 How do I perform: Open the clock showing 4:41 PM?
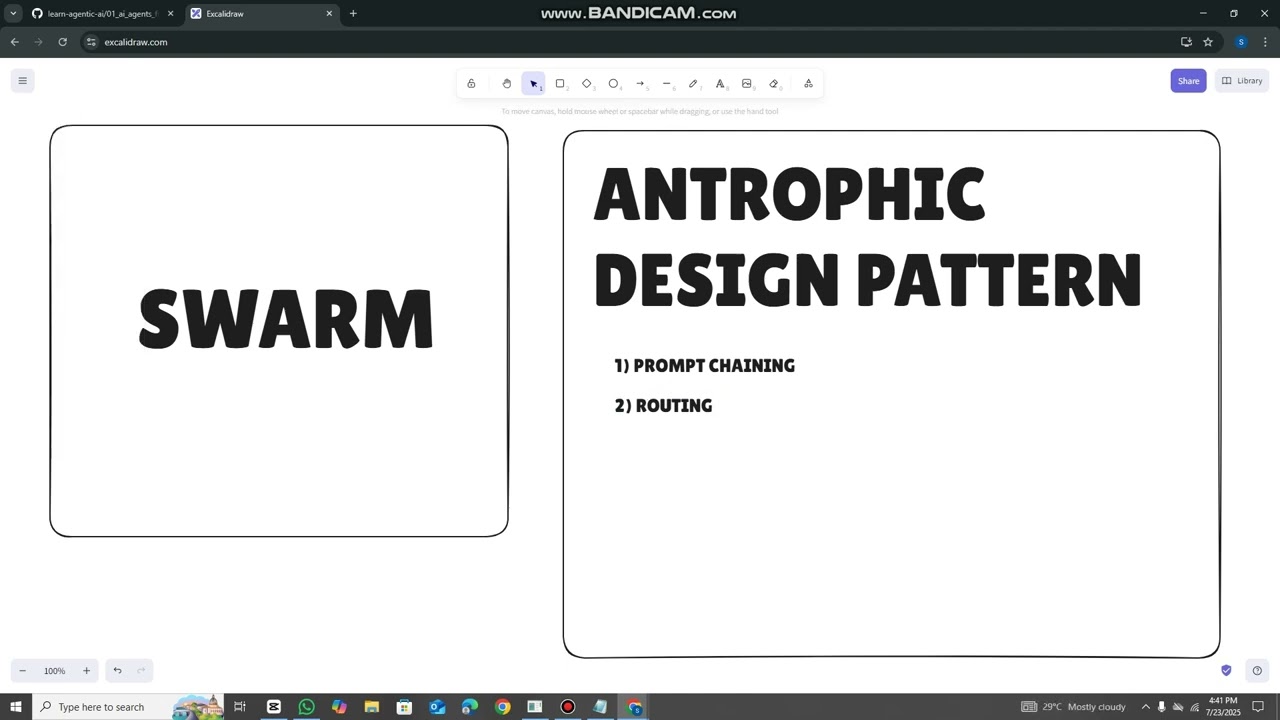[x=1223, y=707]
